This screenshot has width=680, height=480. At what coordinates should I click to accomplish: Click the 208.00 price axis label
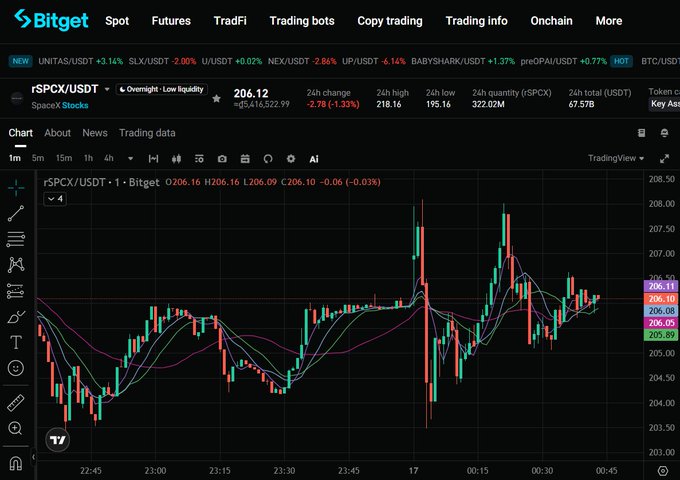point(661,204)
